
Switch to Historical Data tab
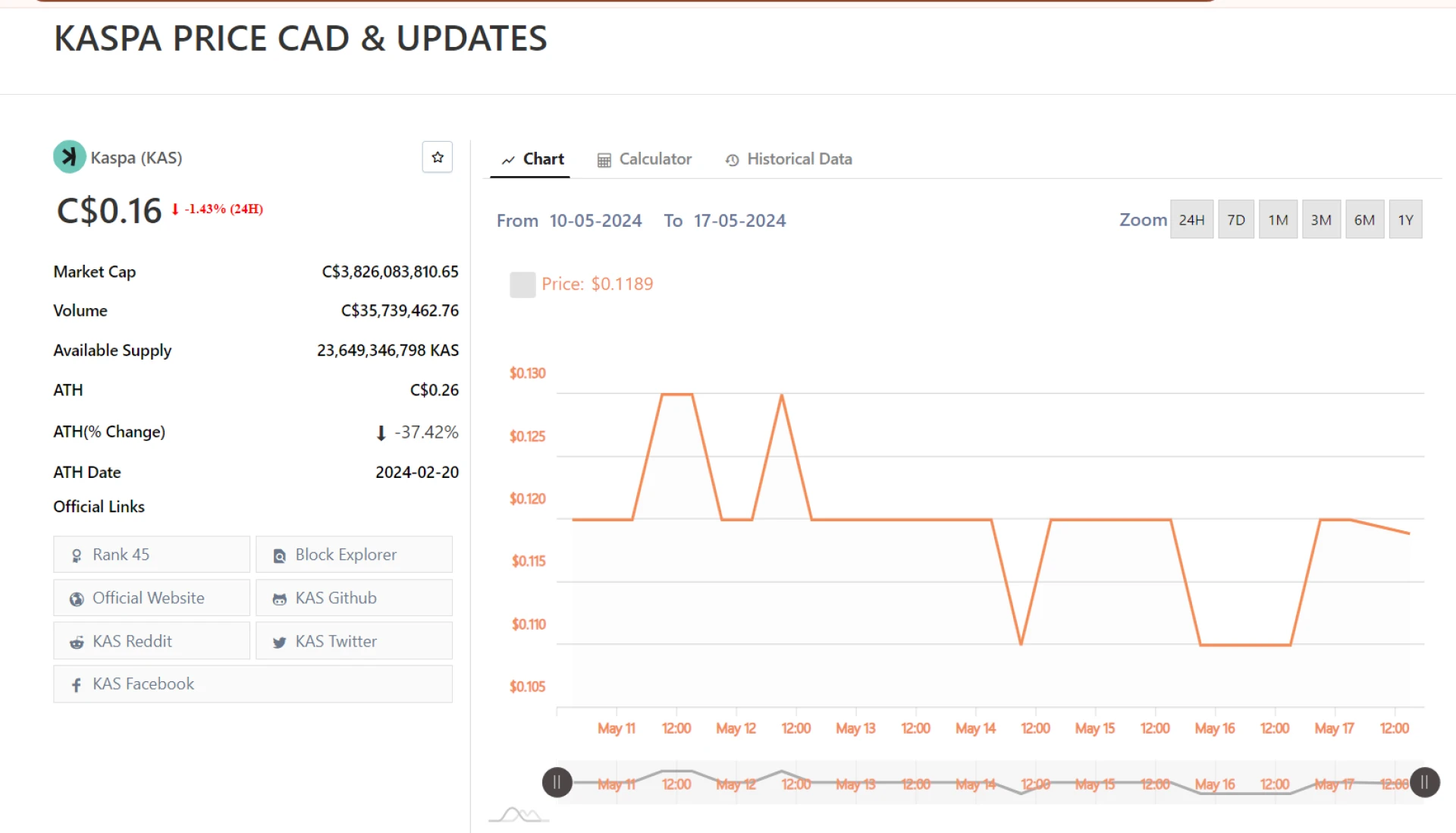pos(789,159)
